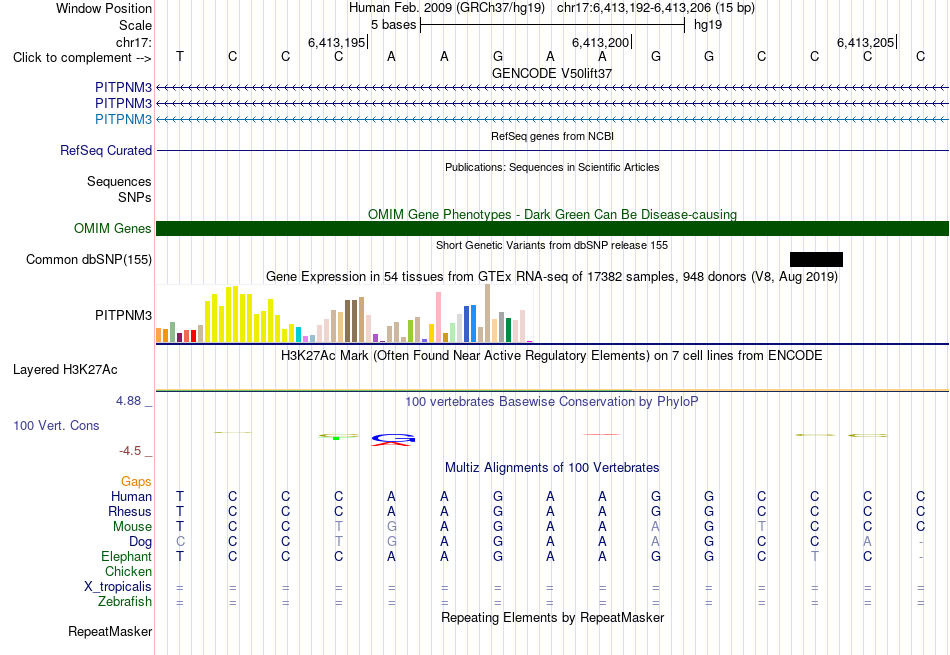950x655 pixels.
Task: Click the hg19 label next to scale bar
Action: pyautogui.click(x=708, y=25)
